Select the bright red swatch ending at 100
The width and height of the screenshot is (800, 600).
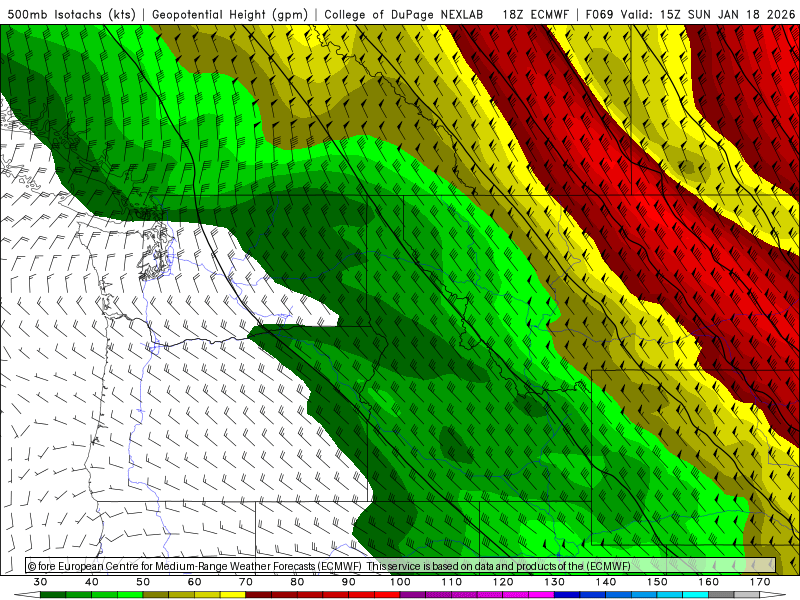387,595
